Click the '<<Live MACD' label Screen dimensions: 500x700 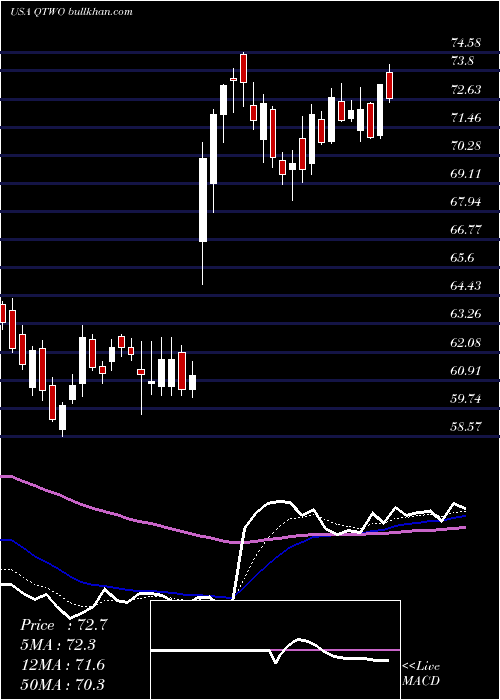click(x=421, y=673)
